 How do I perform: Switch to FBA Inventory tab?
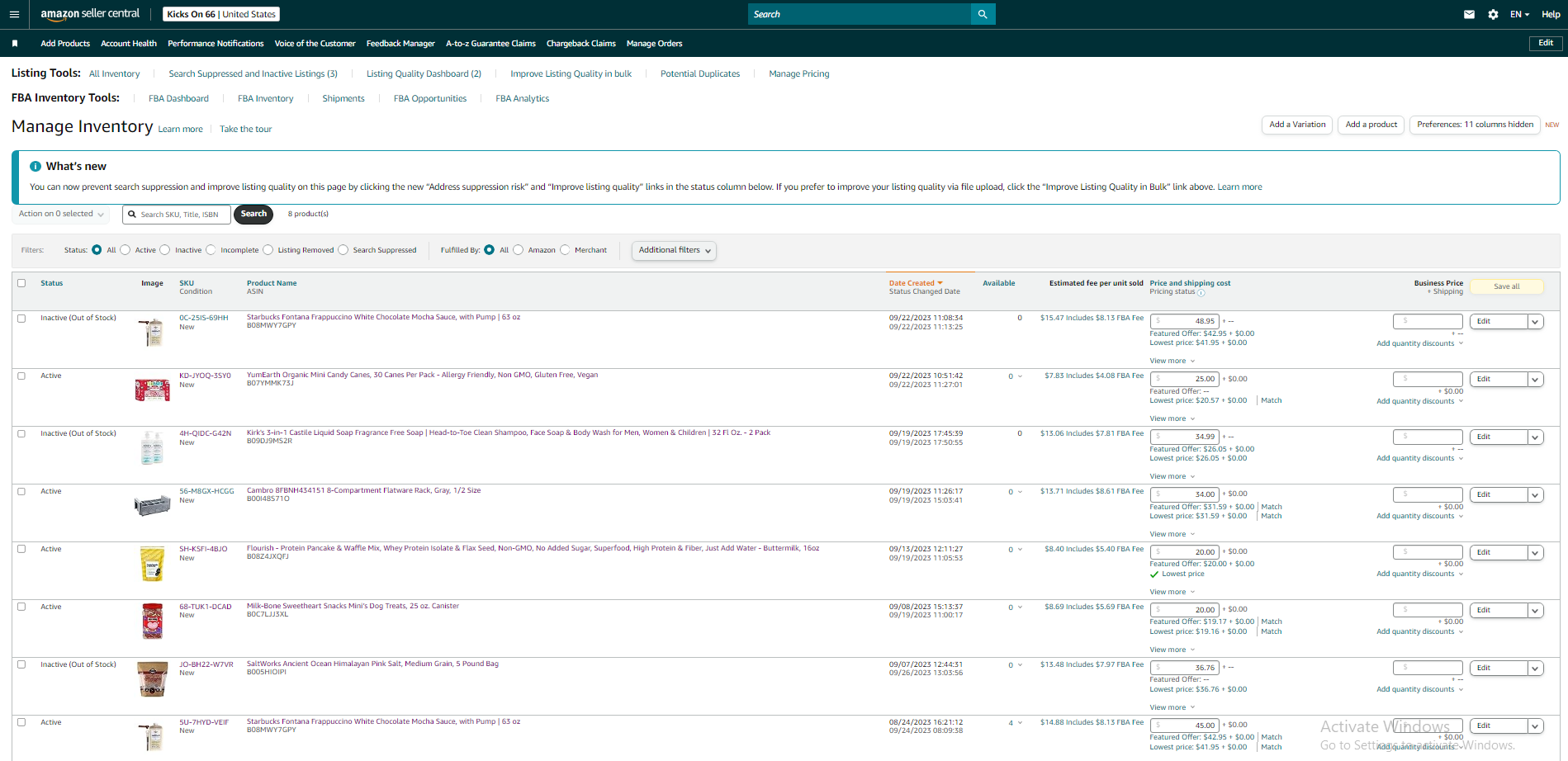tap(265, 99)
